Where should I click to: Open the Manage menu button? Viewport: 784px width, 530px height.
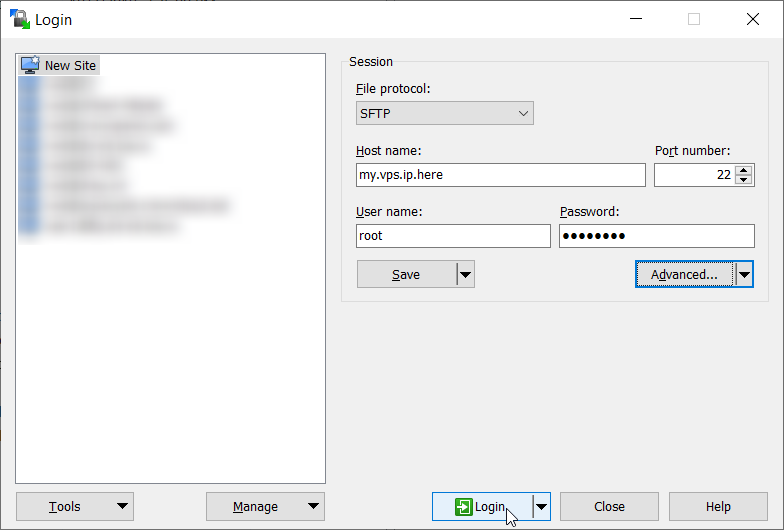click(x=265, y=506)
